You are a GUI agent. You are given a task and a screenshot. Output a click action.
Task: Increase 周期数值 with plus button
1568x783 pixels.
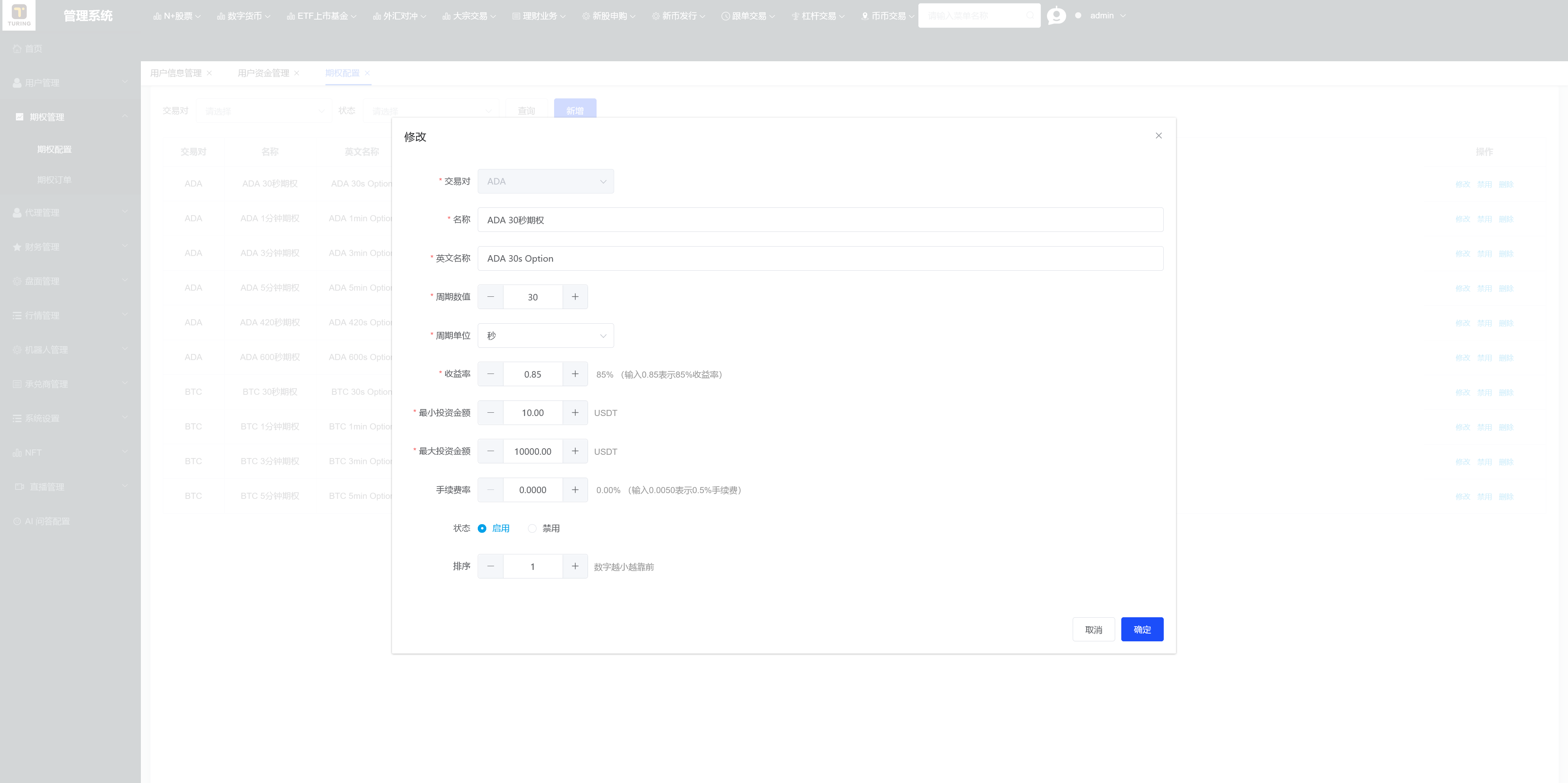coord(575,297)
